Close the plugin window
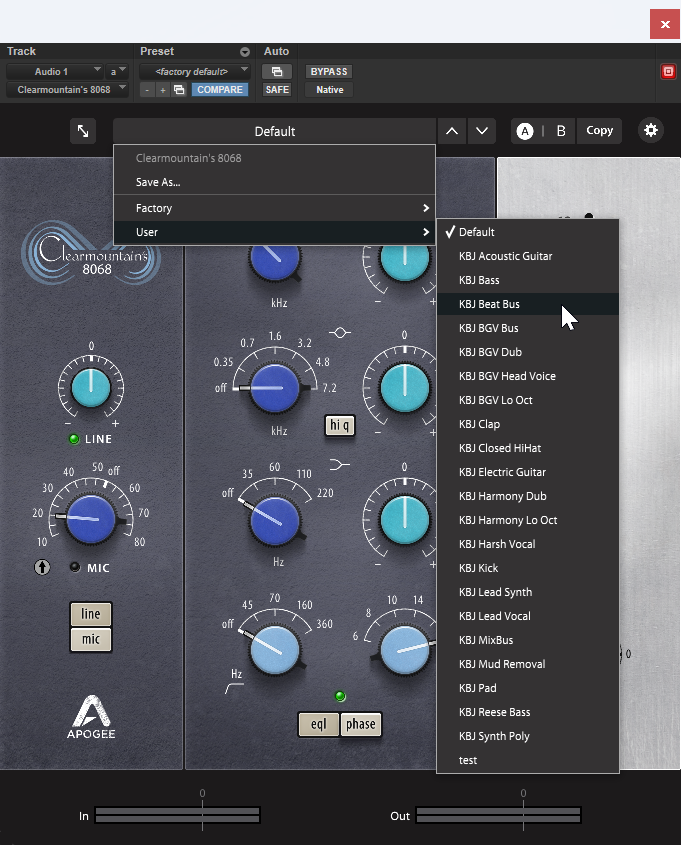The image size is (681, 845). [x=665, y=25]
